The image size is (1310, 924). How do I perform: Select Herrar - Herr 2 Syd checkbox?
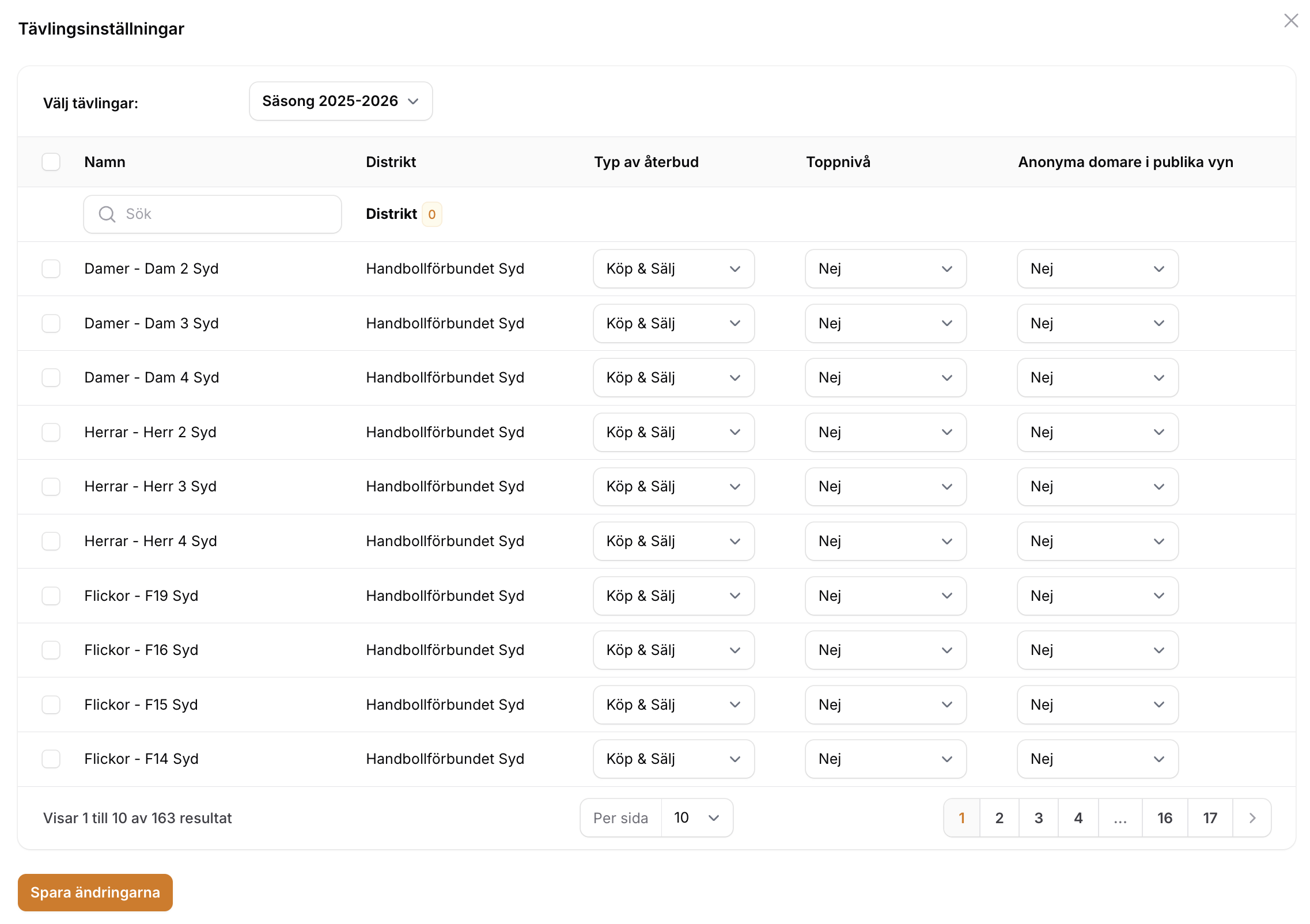(51, 432)
